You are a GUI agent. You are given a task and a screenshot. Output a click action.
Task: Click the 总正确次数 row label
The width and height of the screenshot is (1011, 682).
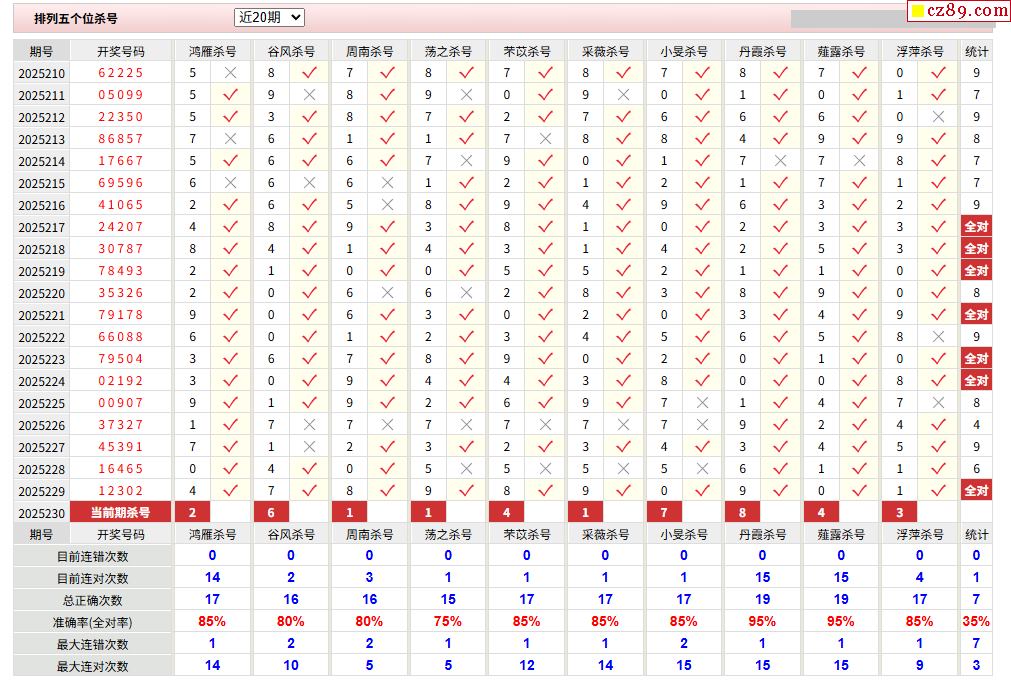(x=93, y=600)
